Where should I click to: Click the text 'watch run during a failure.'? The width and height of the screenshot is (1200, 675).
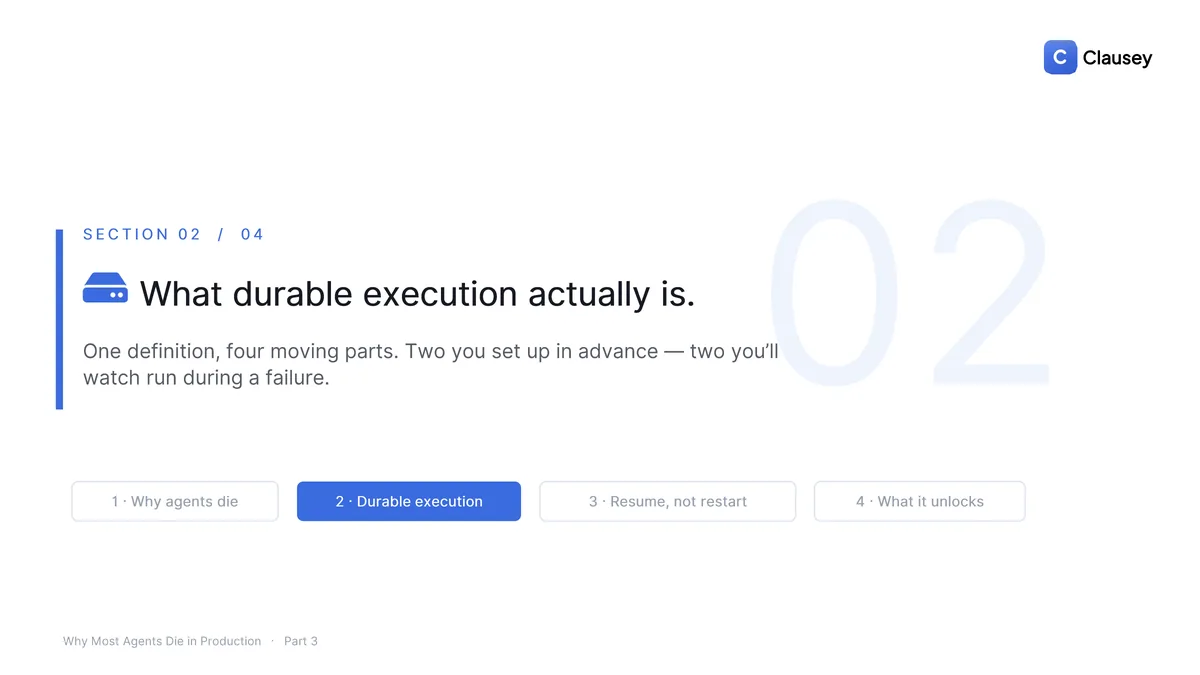pyautogui.click(x=206, y=378)
